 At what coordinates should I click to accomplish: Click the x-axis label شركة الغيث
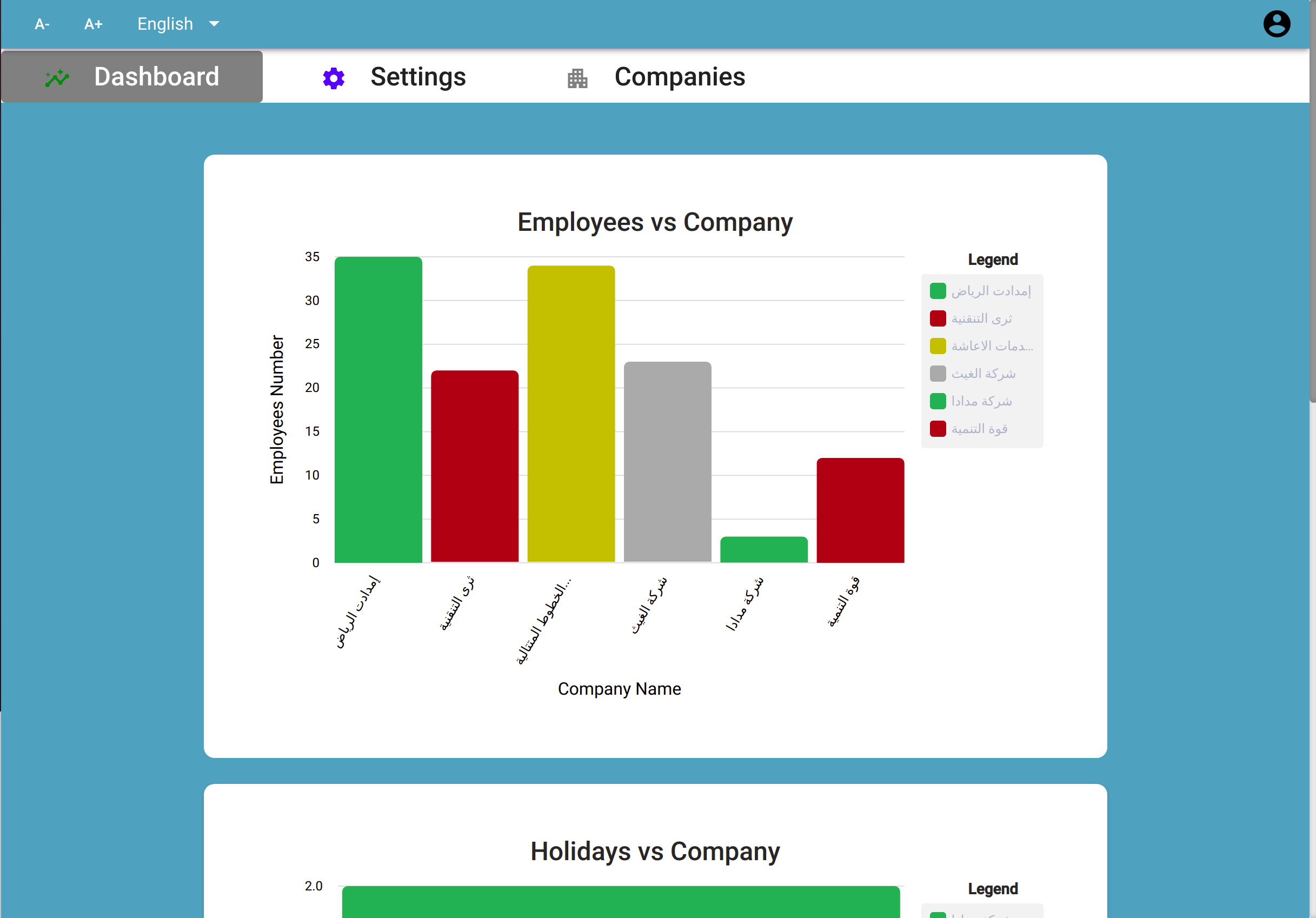click(649, 605)
